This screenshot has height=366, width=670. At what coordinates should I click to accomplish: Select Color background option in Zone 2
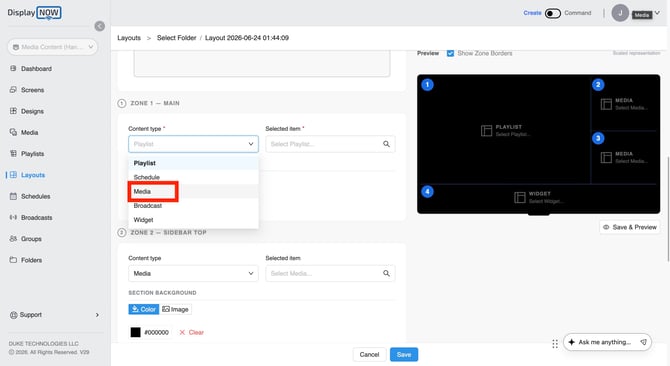tap(144, 309)
